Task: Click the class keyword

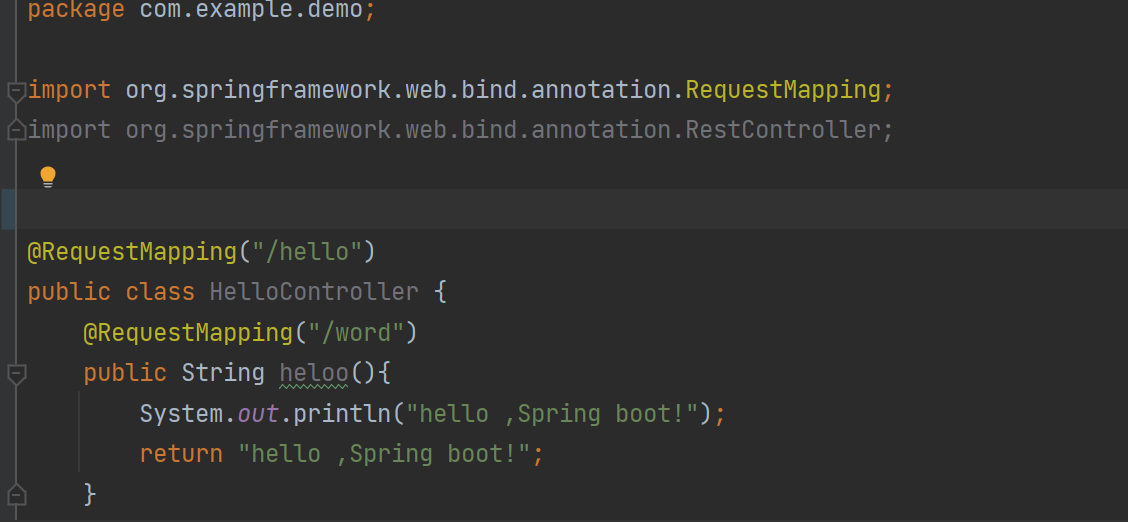Action: [x=160, y=292]
